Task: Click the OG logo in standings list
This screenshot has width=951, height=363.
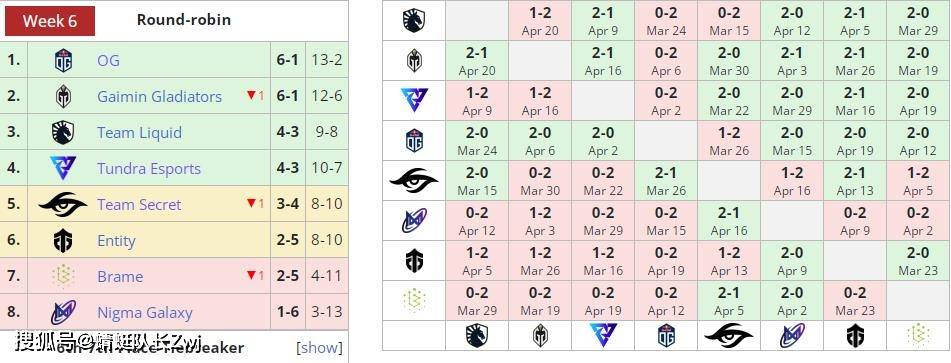Action: tap(63, 60)
